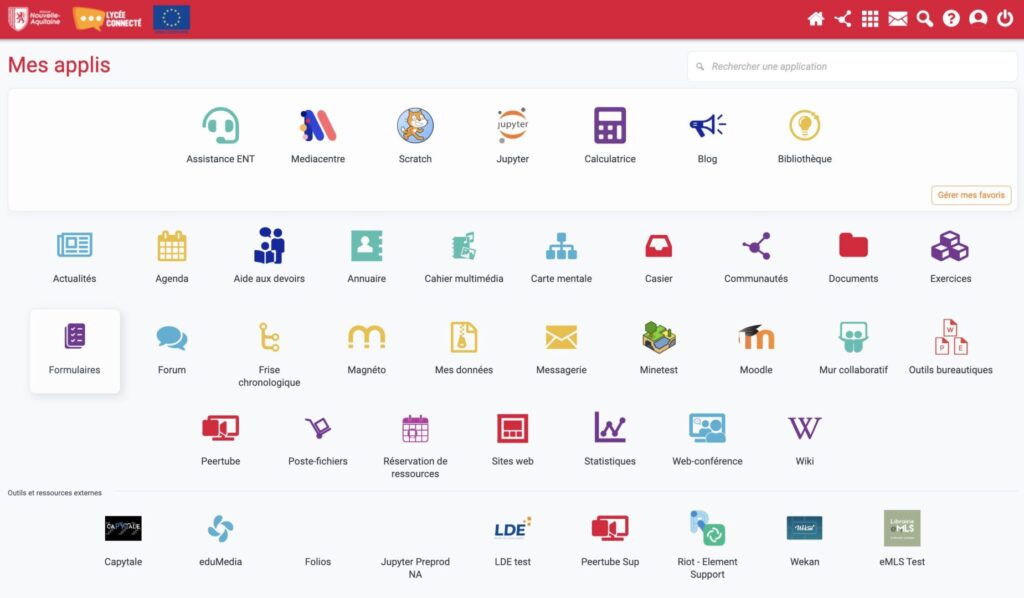Go to home via header house icon
The image size is (1024, 598).
(816, 19)
